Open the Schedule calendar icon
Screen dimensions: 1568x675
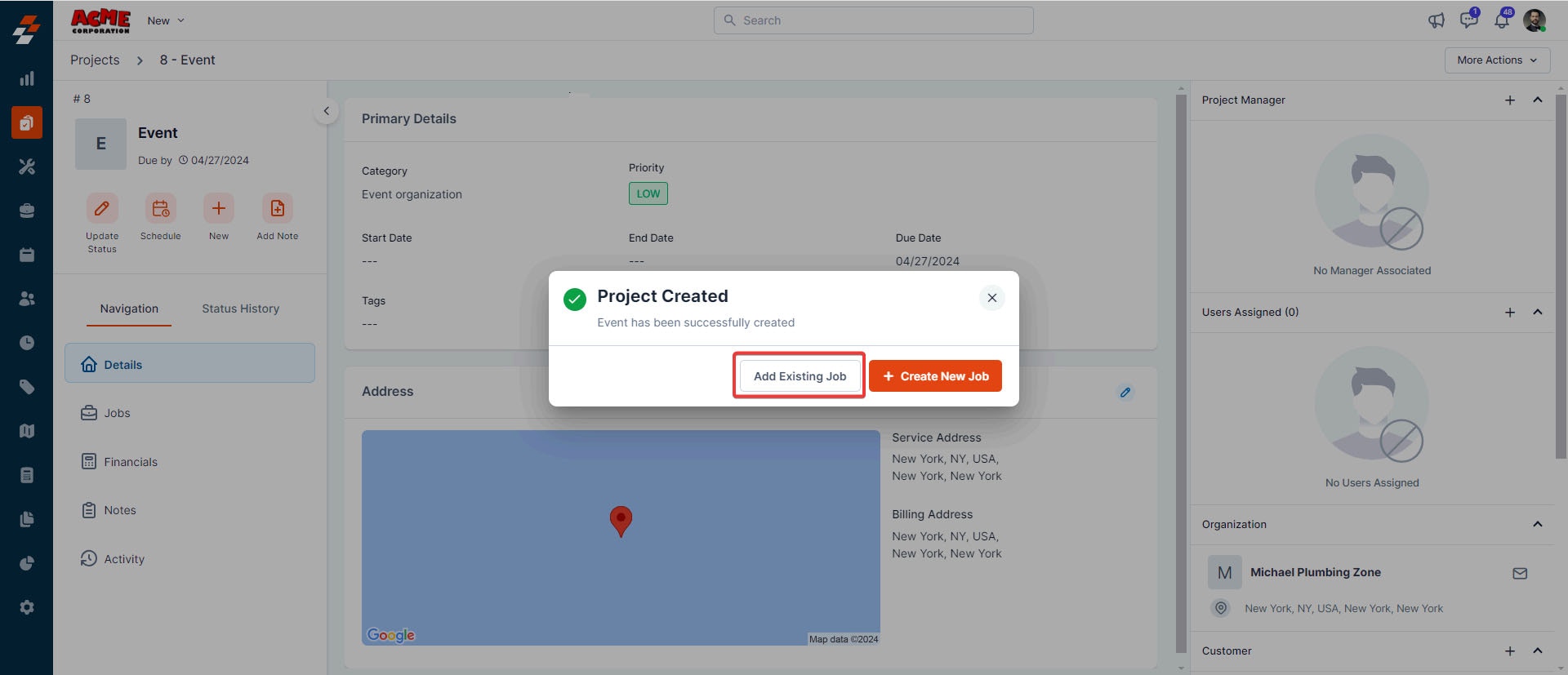(x=161, y=208)
